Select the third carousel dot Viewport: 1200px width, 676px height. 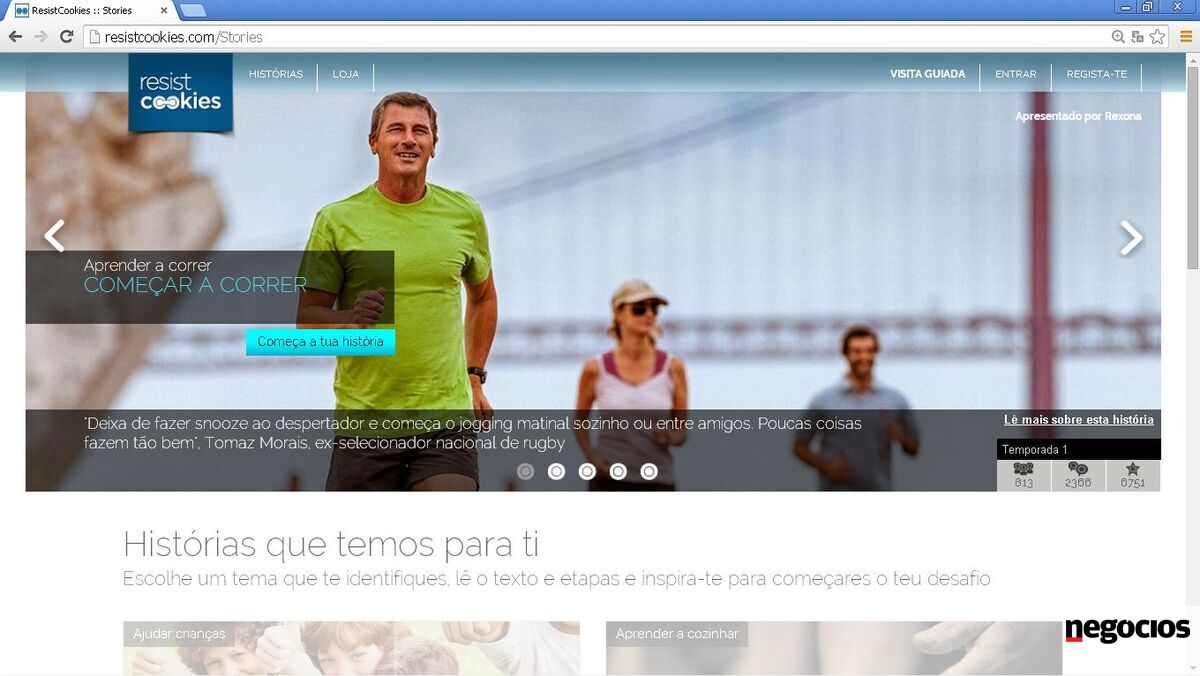(588, 471)
